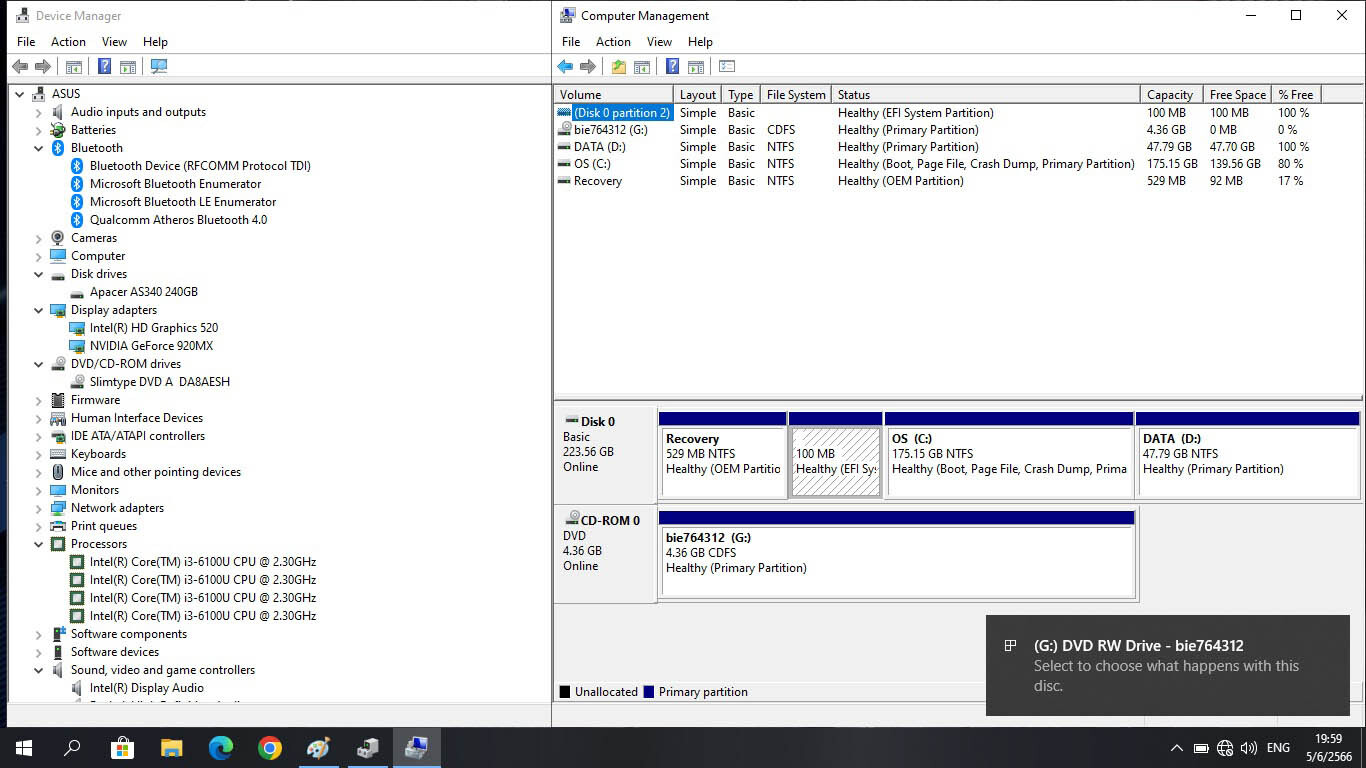Click show/hide action pane icon in Computer Management

pos(696,67)
